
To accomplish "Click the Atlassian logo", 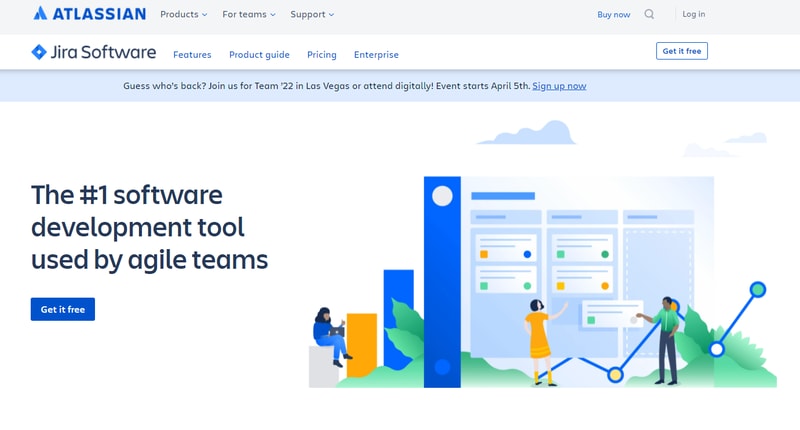I will 89,14.
